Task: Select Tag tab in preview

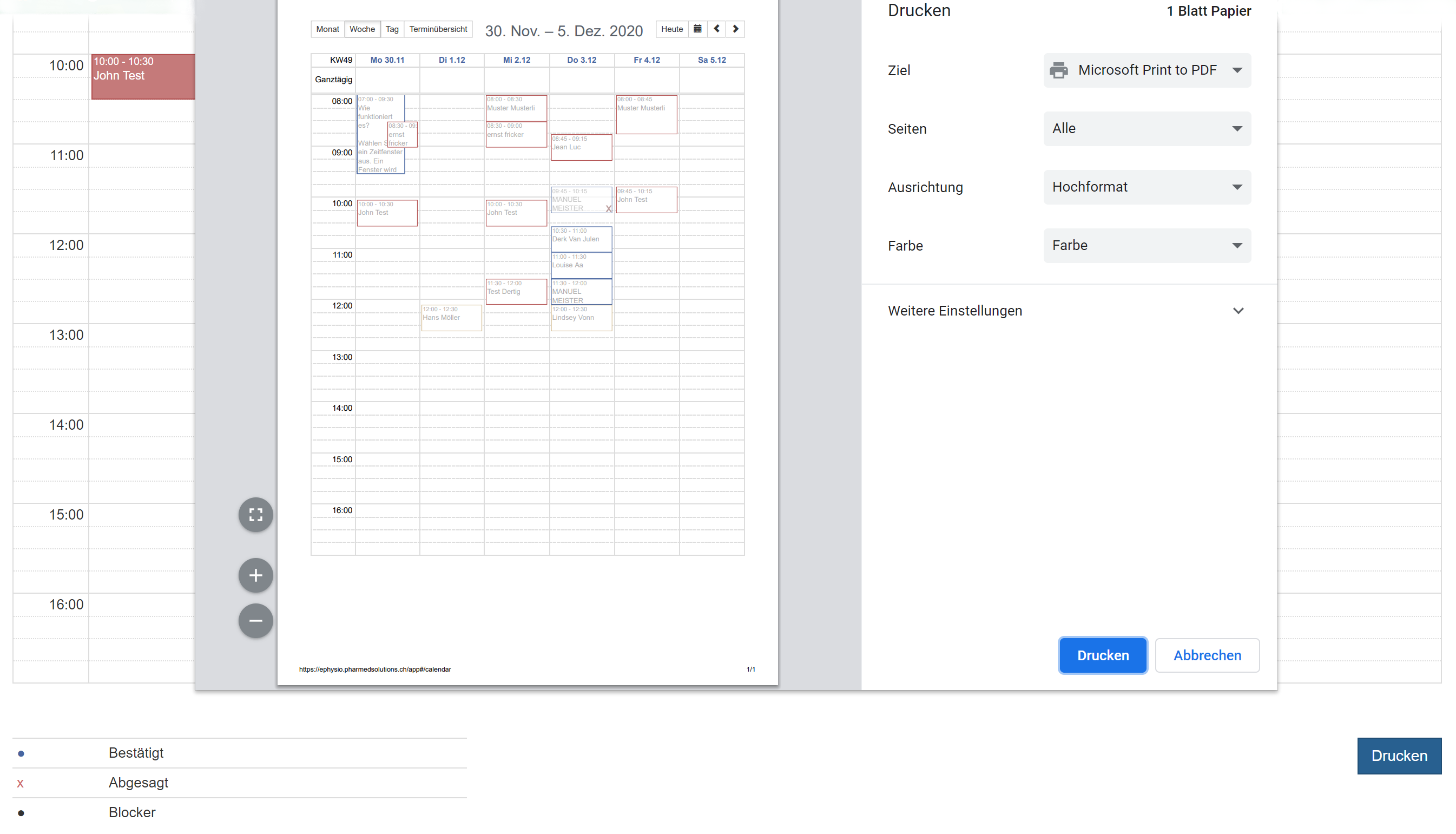Action: [x=392, y=29]
